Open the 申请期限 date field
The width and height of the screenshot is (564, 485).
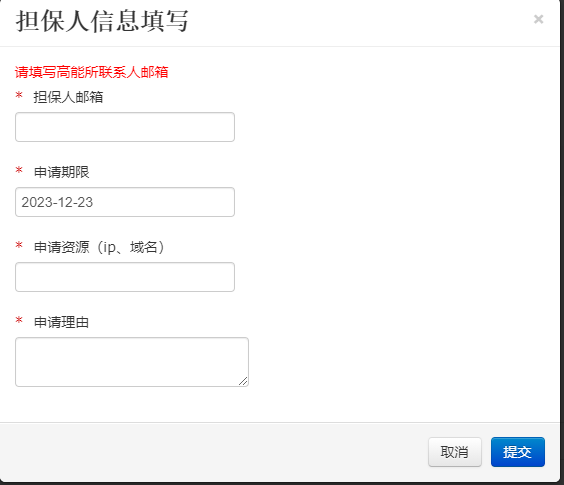point(125,202)
